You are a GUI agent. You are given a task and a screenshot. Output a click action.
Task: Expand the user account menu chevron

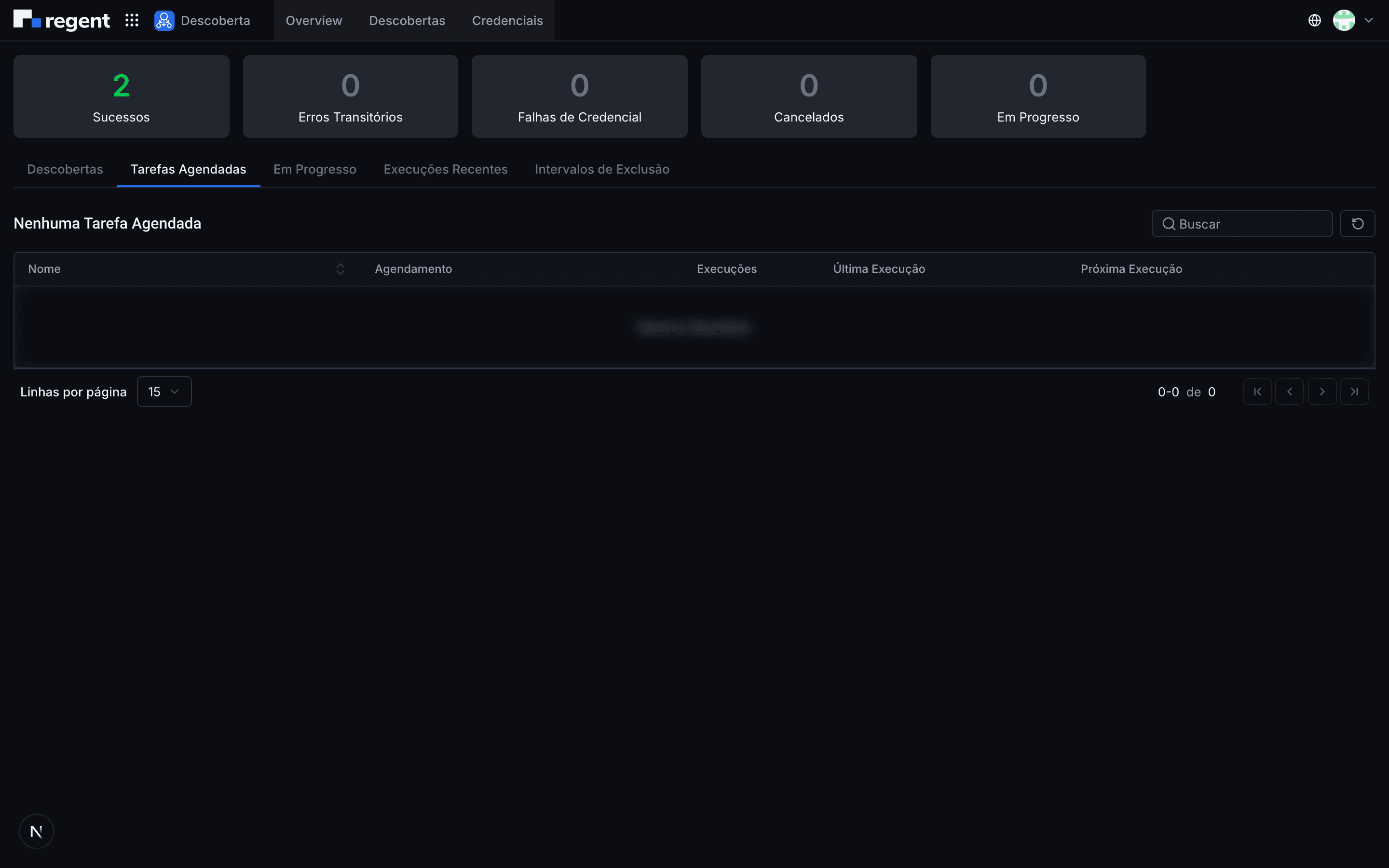[x=1369, y=21]
